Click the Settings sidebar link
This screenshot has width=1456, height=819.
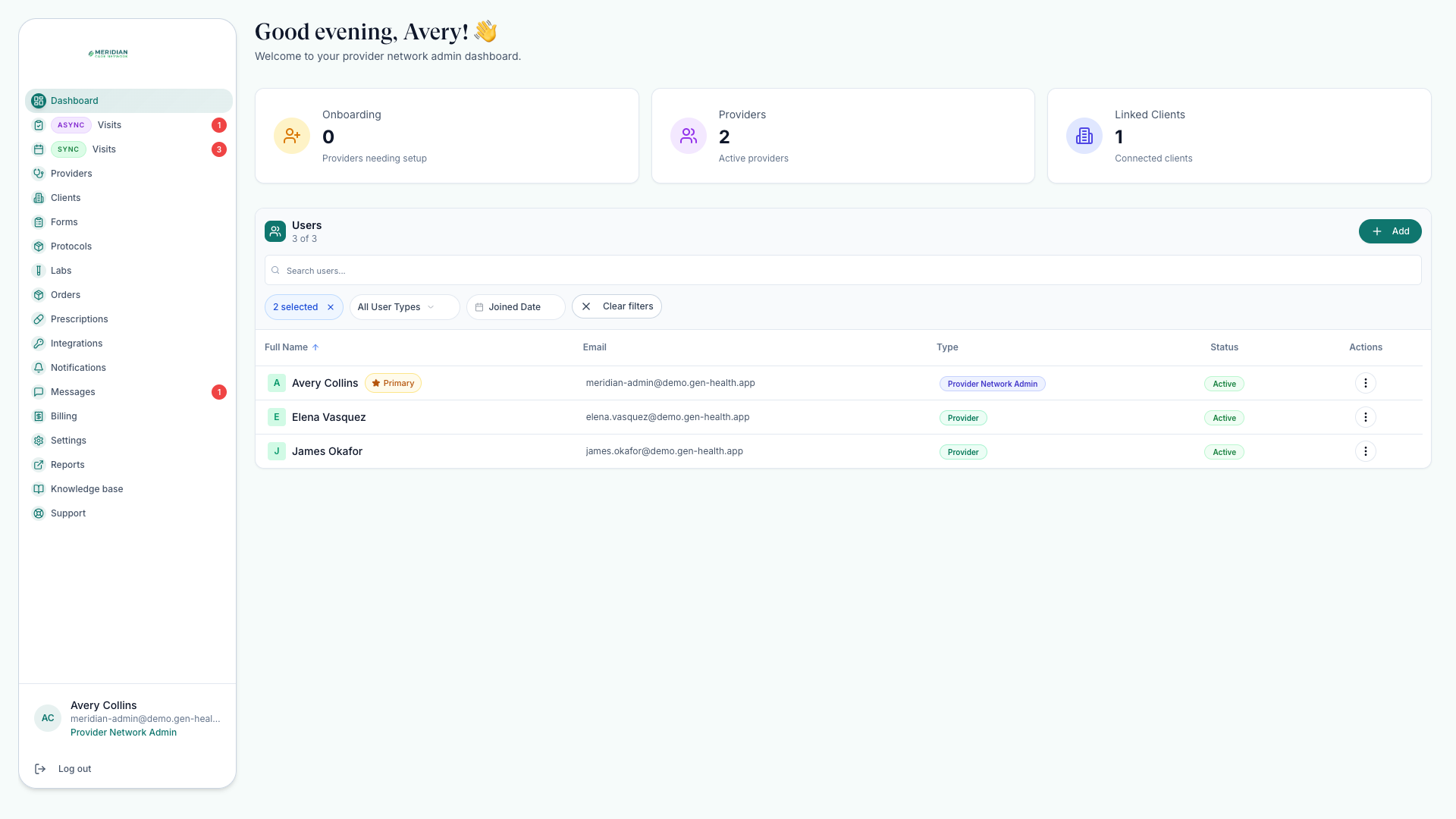click(x=129, y=441)
